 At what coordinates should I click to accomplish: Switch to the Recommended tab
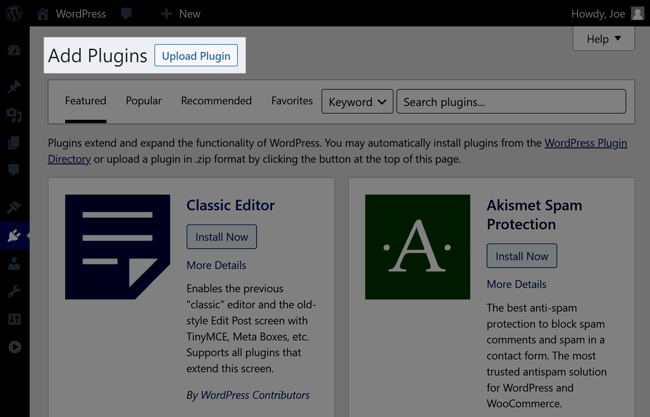tap(216, 101)
